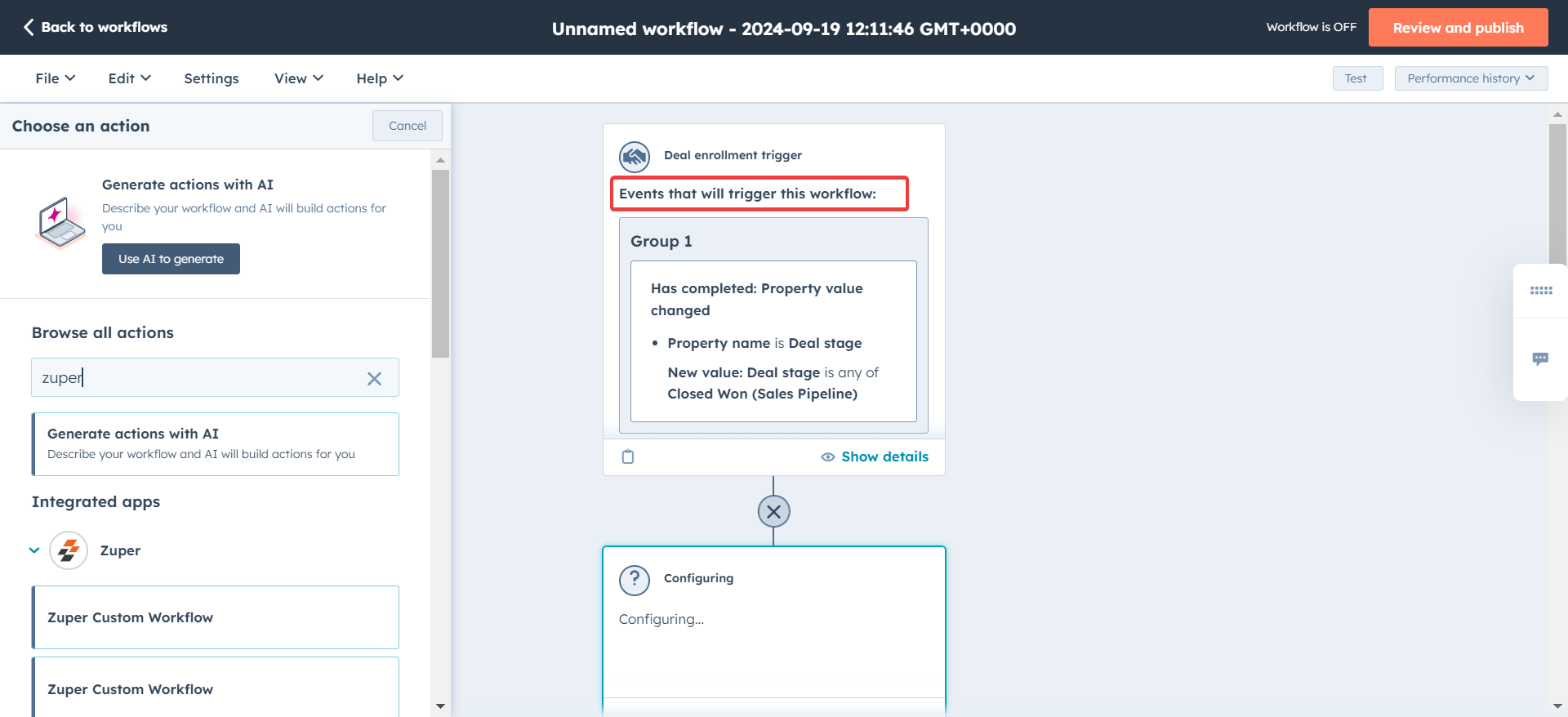The image size is (1568, 717).
Task: Choose the first Zuper Custom Workflow action
Action: [216, 617]
